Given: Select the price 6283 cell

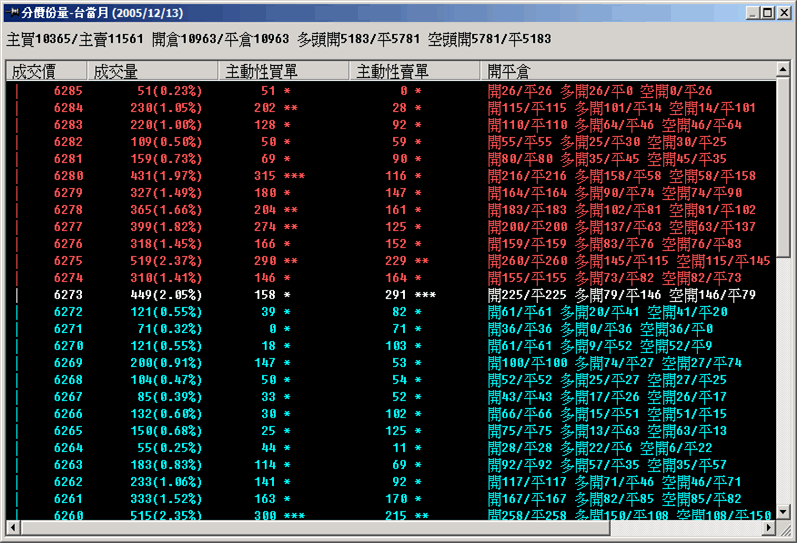Looking at the screenshot, I should click(68, 125).
